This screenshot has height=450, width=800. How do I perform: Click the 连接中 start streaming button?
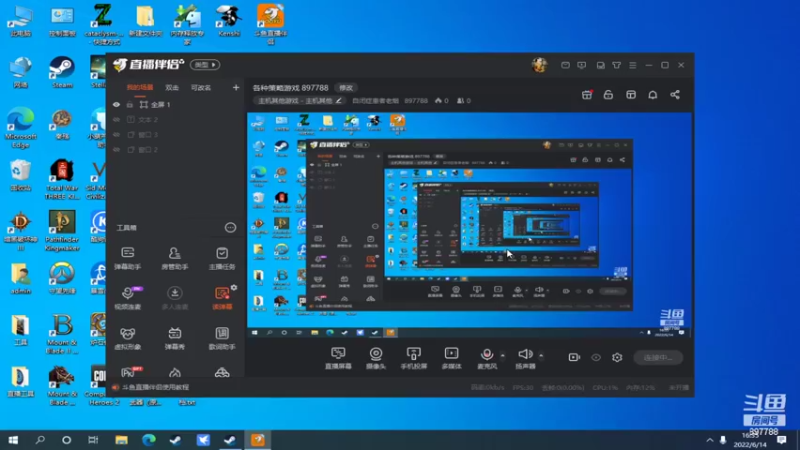[658, 357]
